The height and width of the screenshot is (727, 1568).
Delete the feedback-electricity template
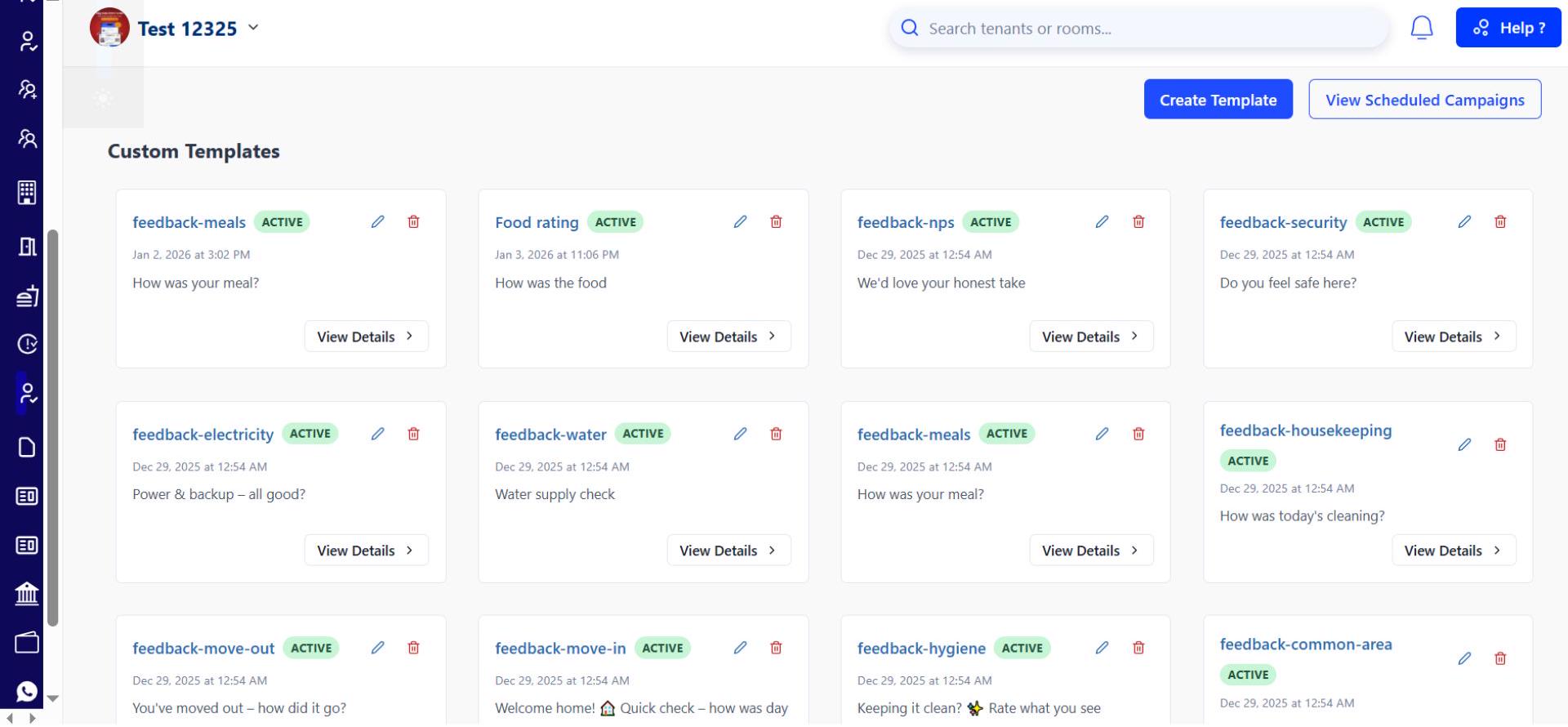tap(413, 434)
